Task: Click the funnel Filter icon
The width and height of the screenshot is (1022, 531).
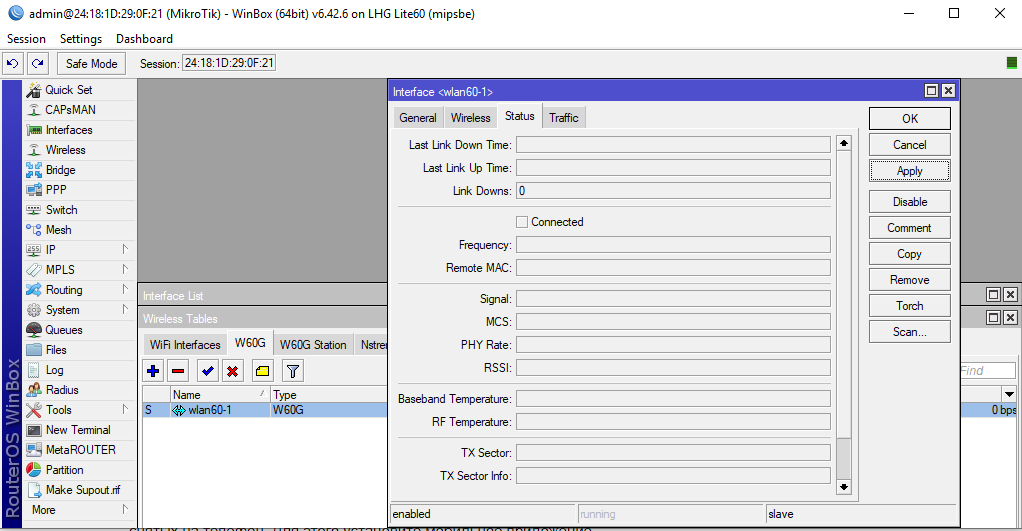Action: (x=293, y=371)
